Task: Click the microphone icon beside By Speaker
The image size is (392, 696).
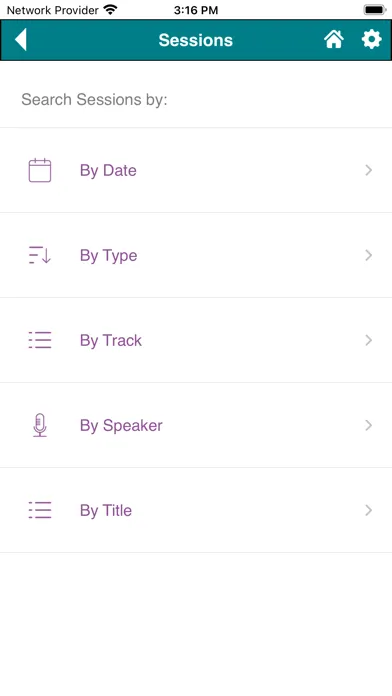Action: click(x=40, y=425)
